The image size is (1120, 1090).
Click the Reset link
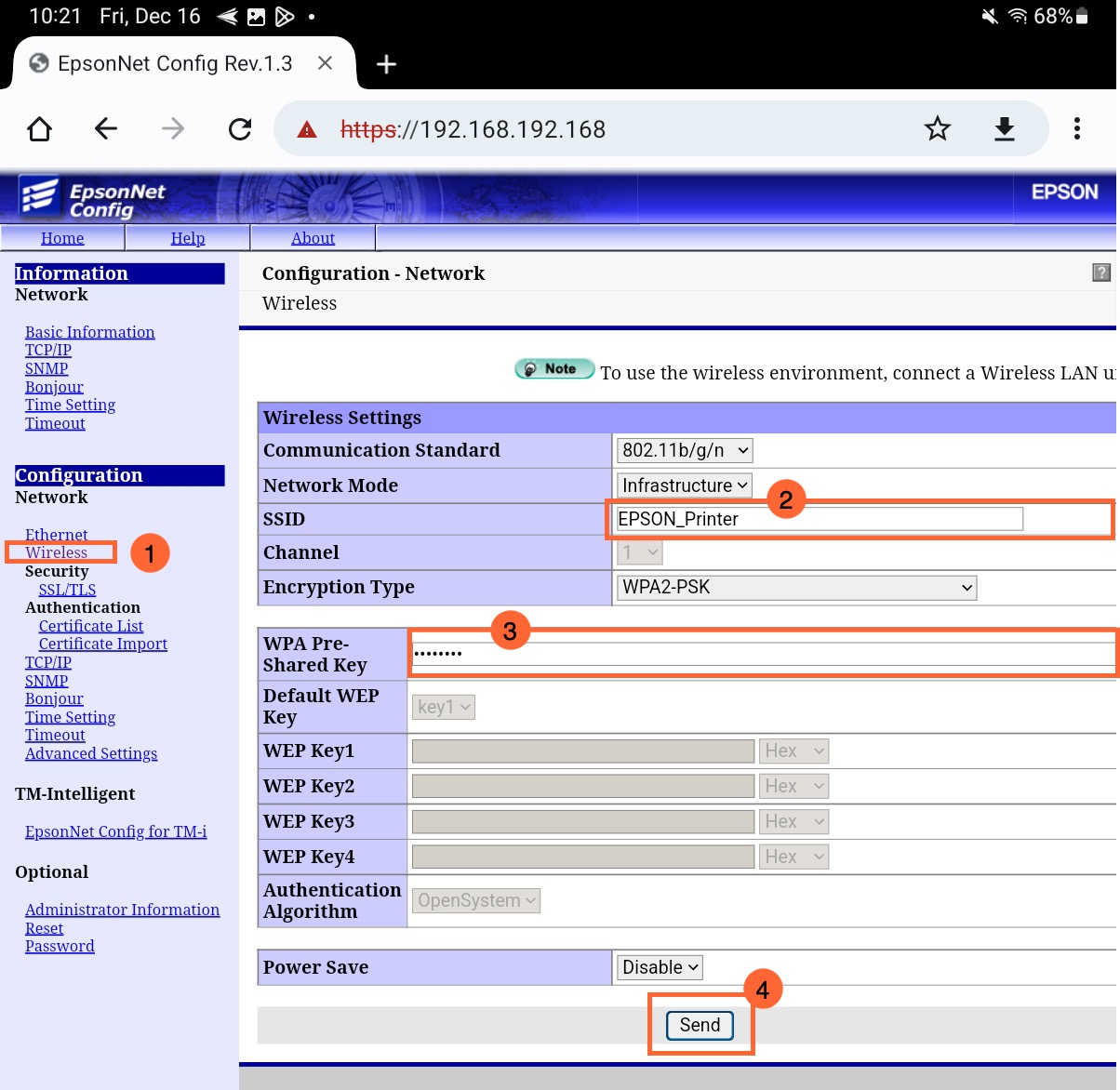pos(45,928)
